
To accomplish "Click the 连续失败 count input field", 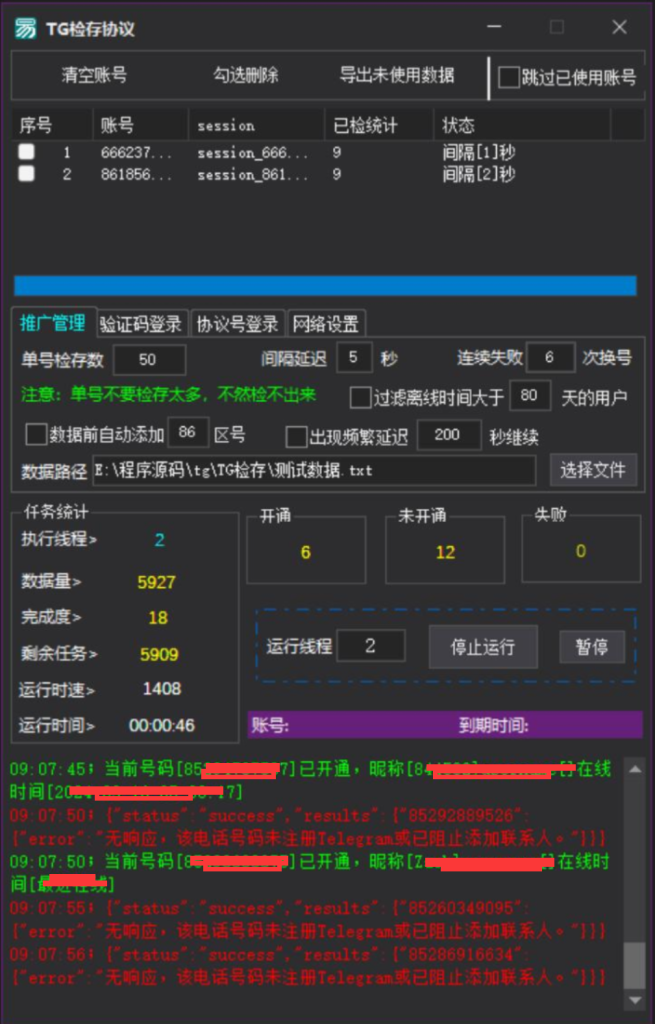I will click(550, 357).
